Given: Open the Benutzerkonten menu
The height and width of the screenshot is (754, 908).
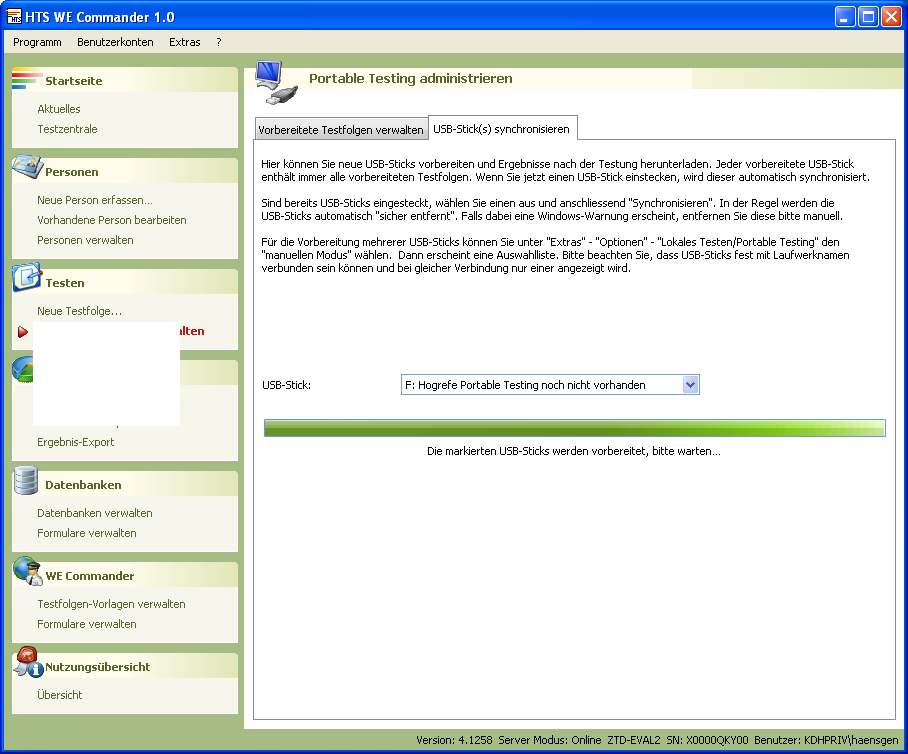Looking at the screenshot, I should coord(115,42).
